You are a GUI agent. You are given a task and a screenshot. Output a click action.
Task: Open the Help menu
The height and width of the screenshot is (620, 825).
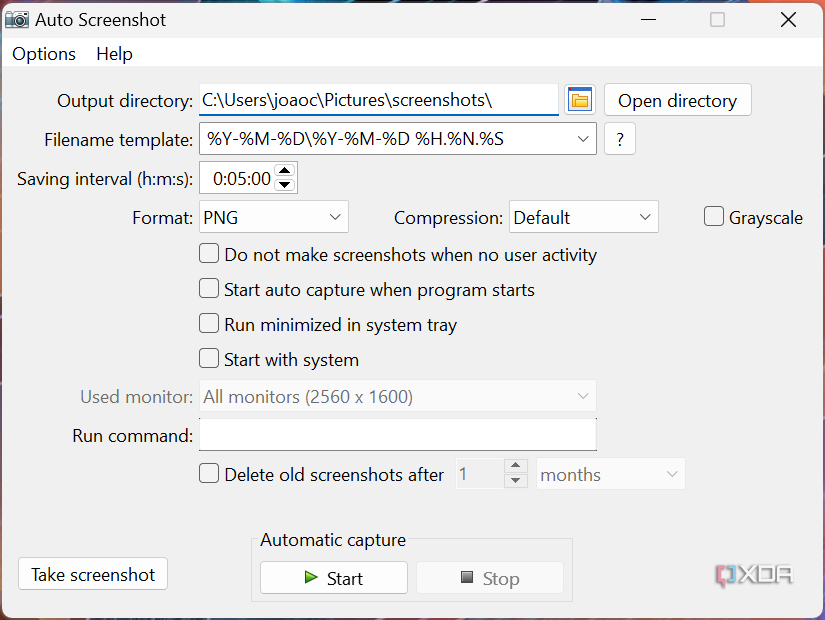pos(114,54)
